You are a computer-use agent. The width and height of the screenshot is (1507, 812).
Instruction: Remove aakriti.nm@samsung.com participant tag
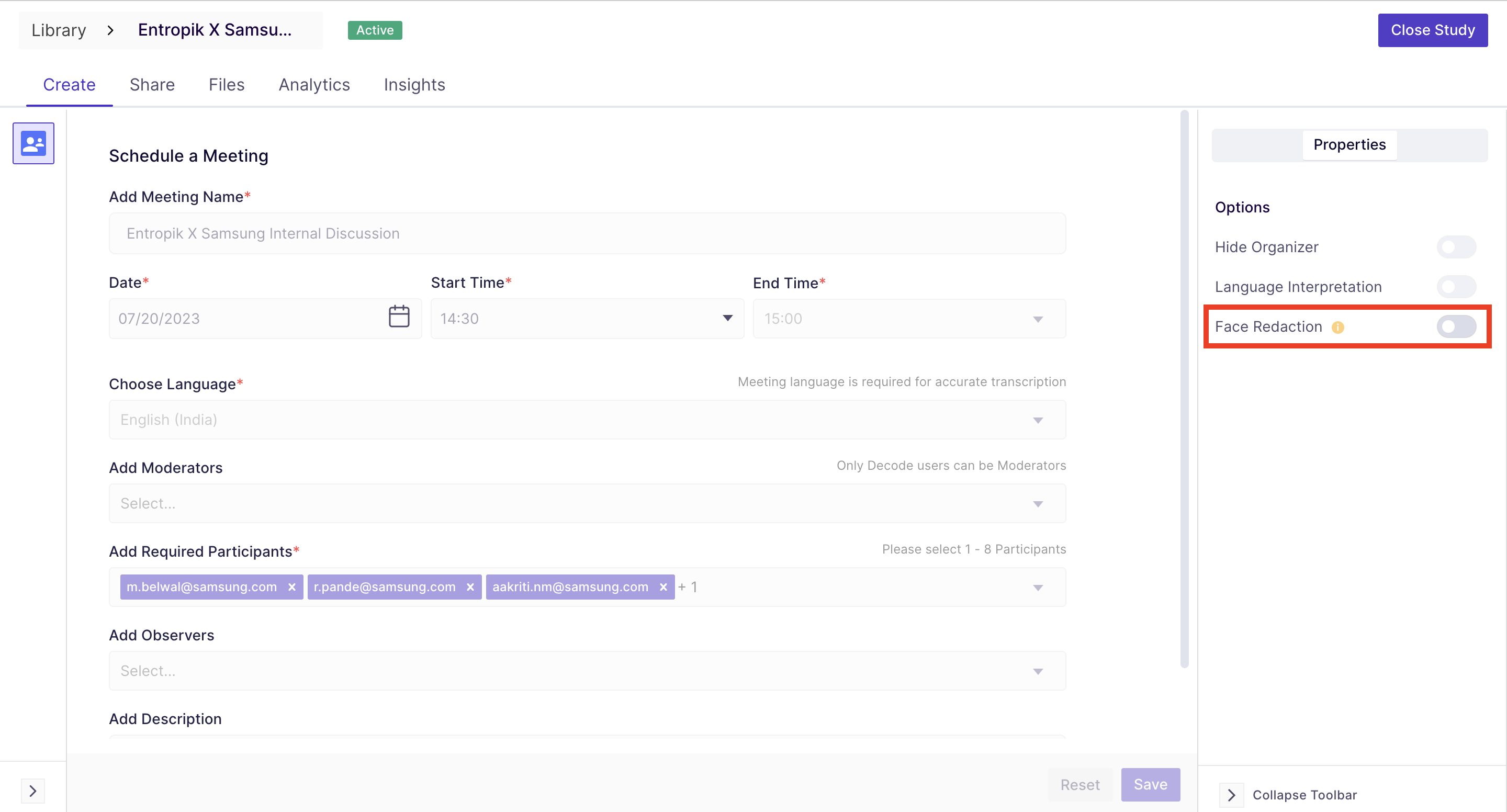coord(663,588)
